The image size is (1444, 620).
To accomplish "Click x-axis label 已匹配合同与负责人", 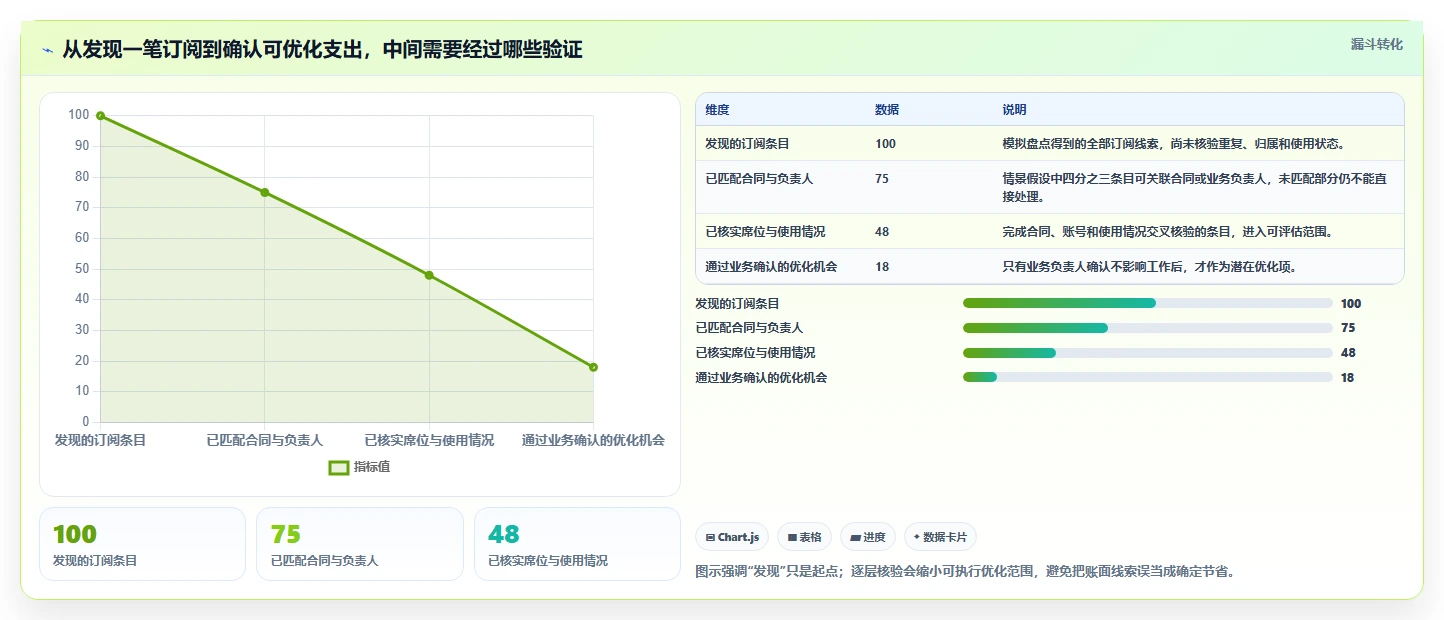I will [x=265, y=440].
